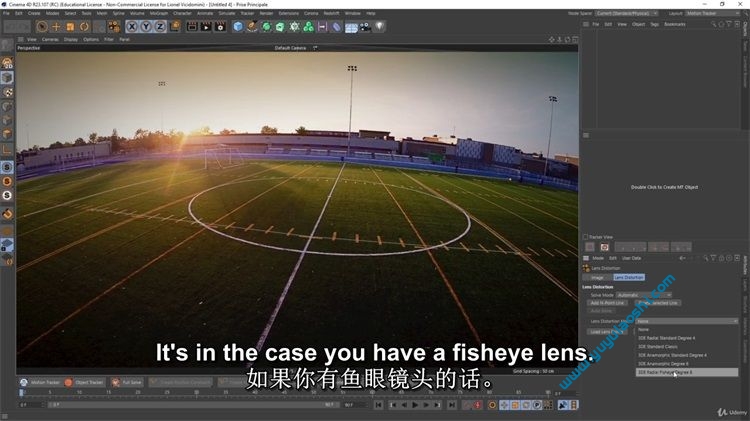750x421 pixels.
Task: Toggle Z axis lock
Action: (x=160, y=27)
